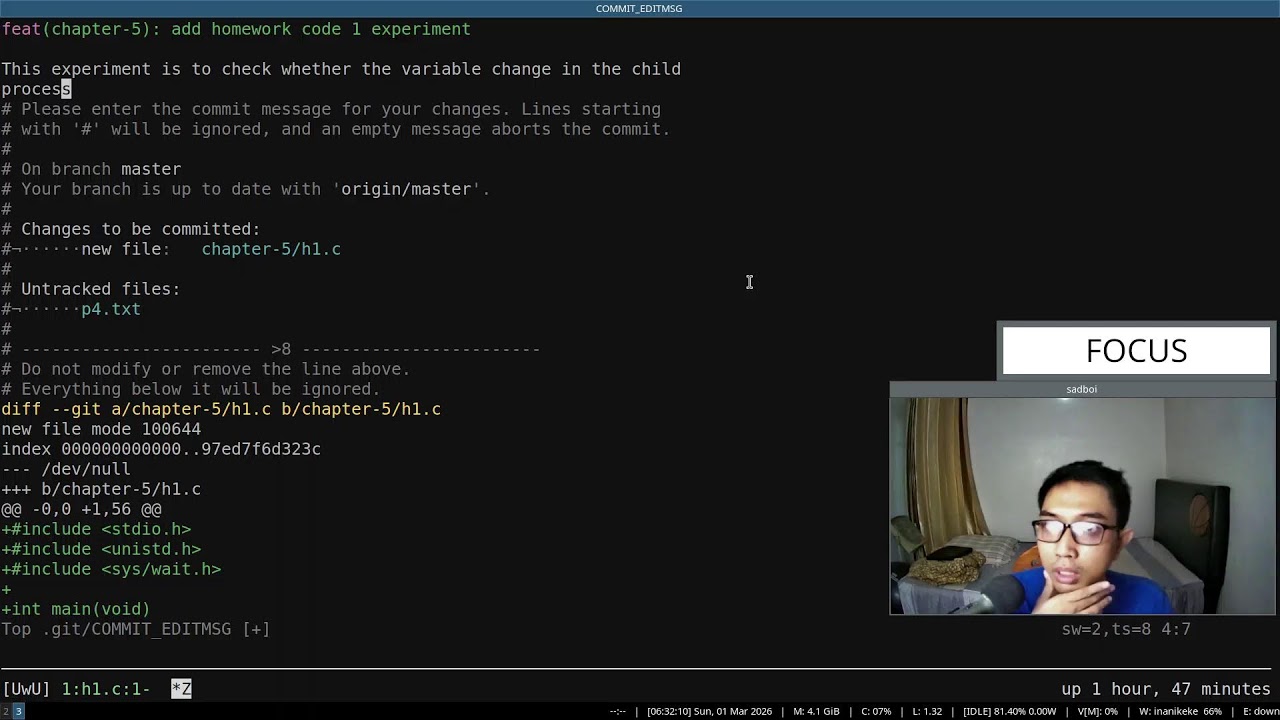The width and height of the screenshot is (1280, 720).
Task: Click the '*Z' zoomed-pane indicator
Action: coord(181,689)
